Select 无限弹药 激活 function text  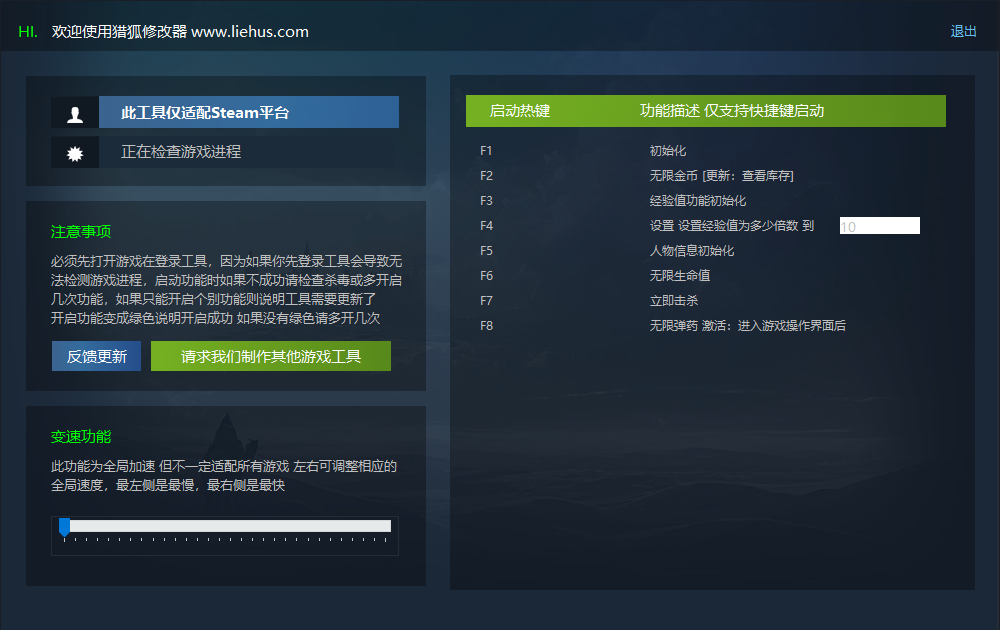pyautogui.click(x=747, y=326)
